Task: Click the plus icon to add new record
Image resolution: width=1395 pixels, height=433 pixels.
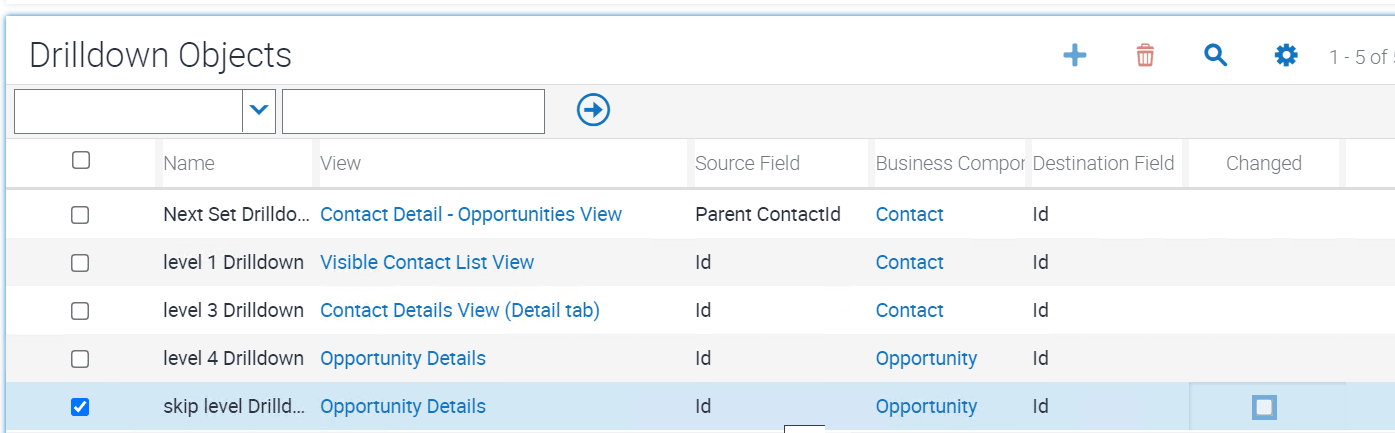Action: pyautogui.click(x=1074, y=56)
